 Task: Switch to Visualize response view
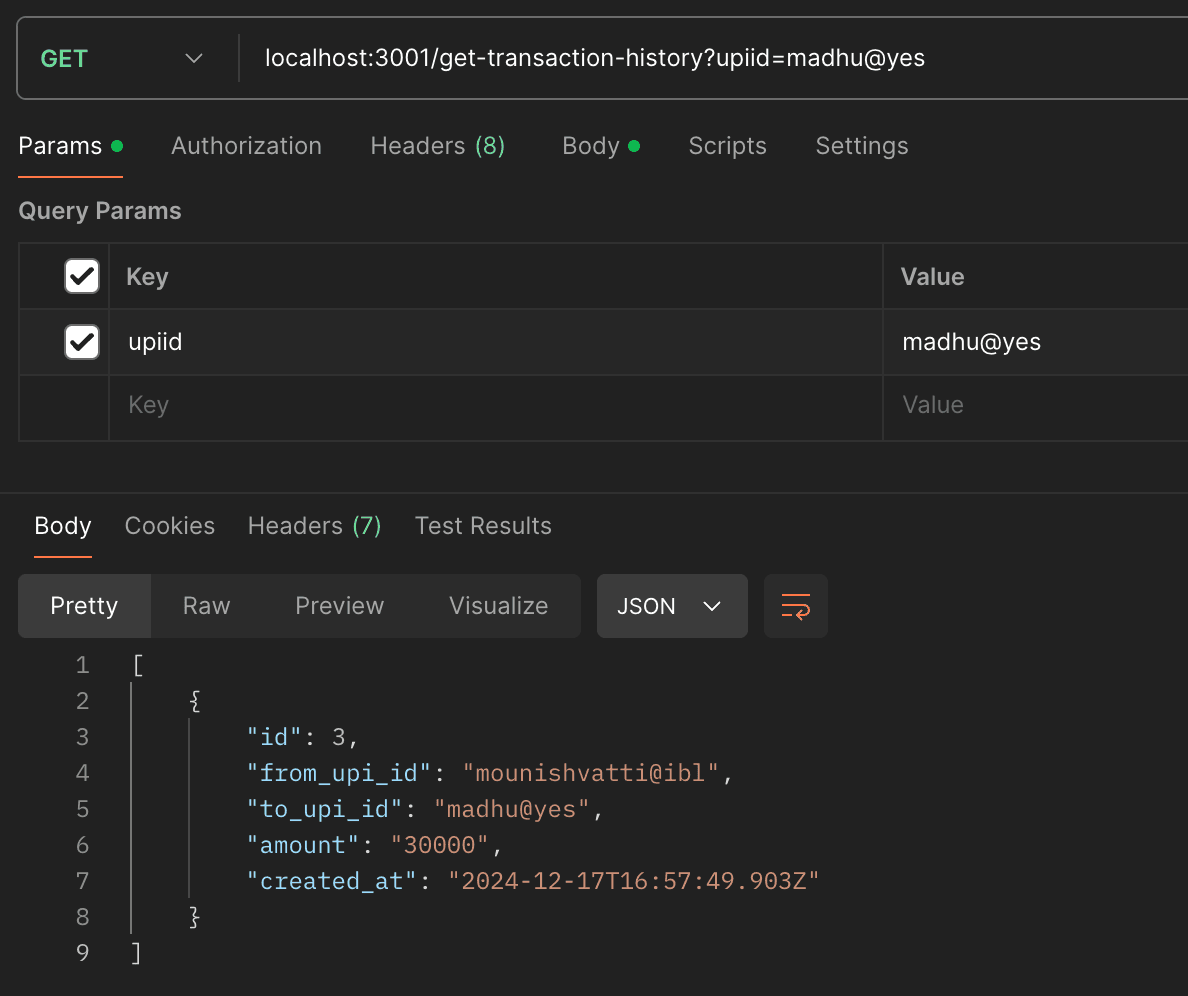coord(499,606)
